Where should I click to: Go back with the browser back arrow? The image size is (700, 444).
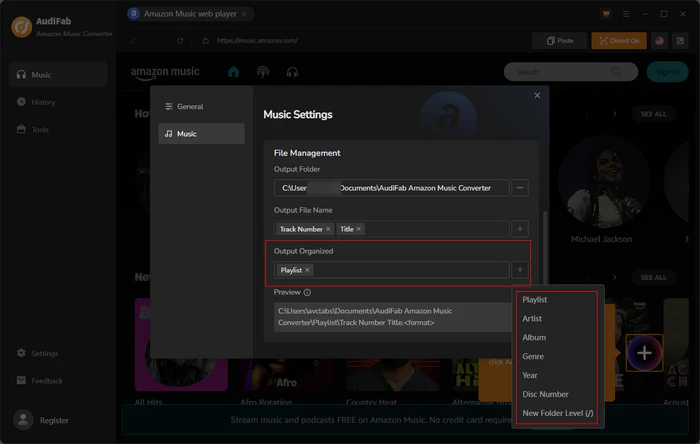click(x=149, y=41)
